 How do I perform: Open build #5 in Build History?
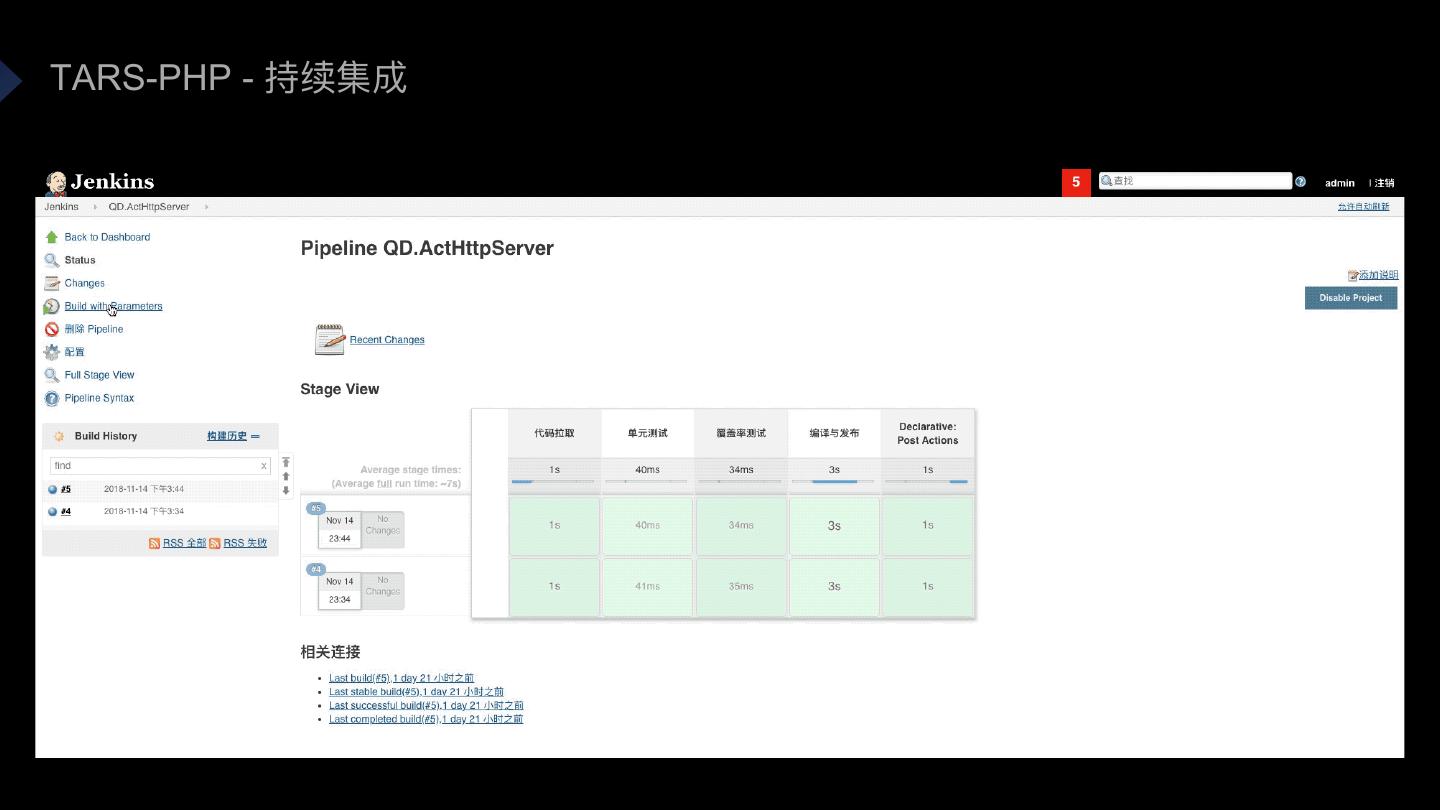[x=66, y=489]
